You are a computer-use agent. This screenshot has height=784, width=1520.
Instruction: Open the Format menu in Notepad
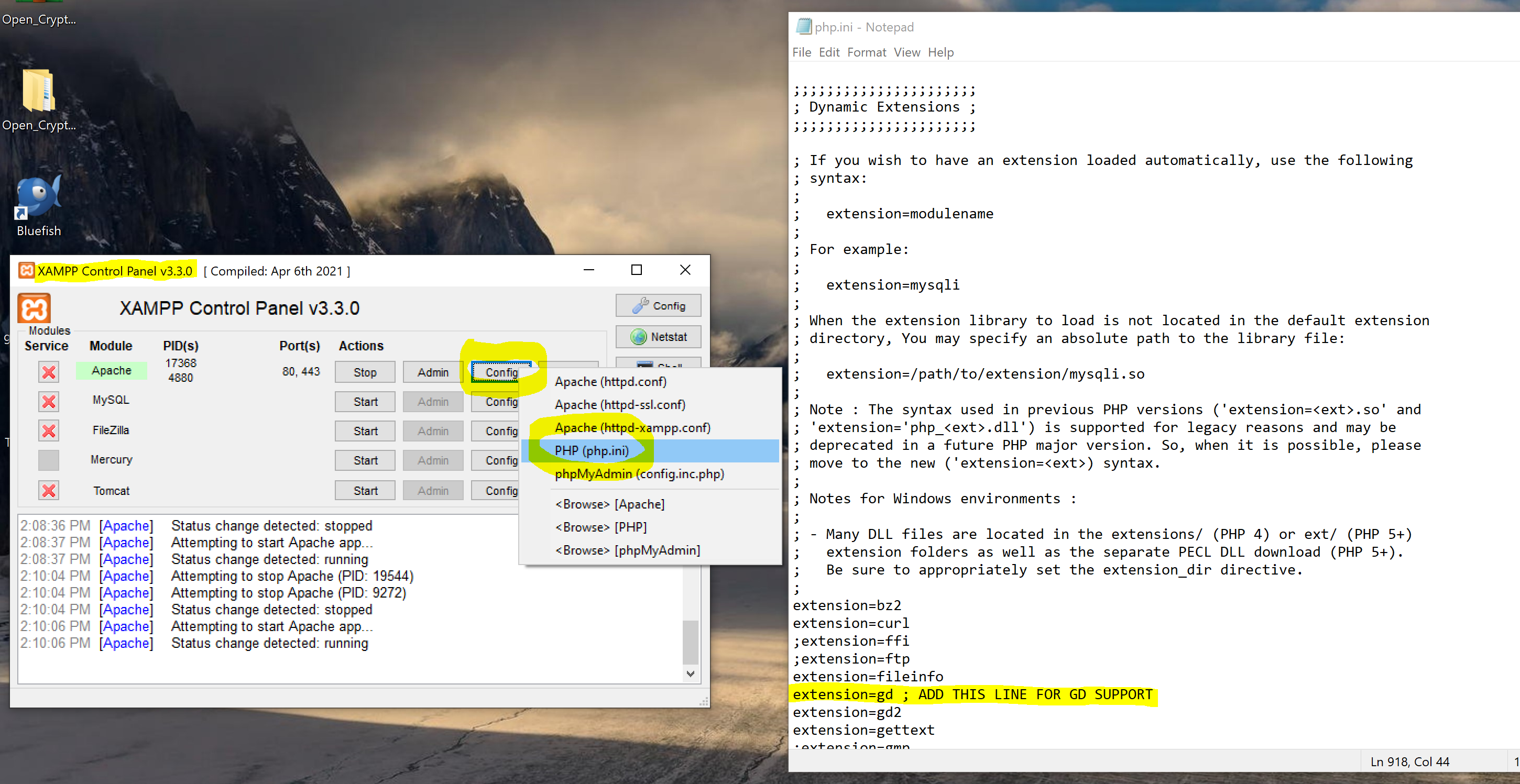(x=866, y=52)
